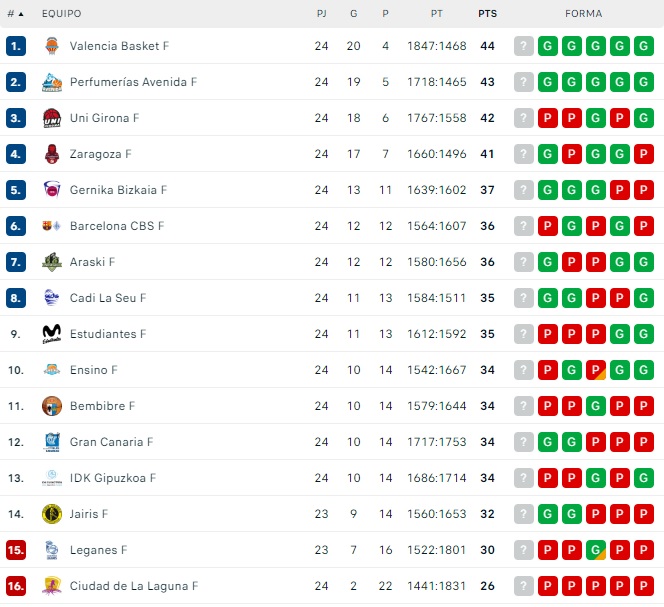
Task: Click the Valencia Basket F team logo
Action: click(52, 46)
